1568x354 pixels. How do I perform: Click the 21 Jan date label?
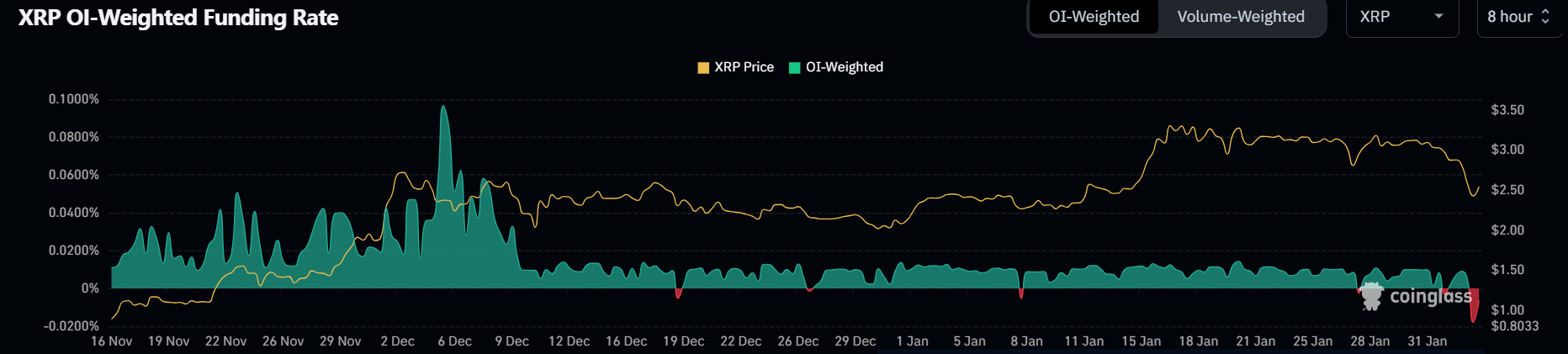click(x=1255, y=341)
